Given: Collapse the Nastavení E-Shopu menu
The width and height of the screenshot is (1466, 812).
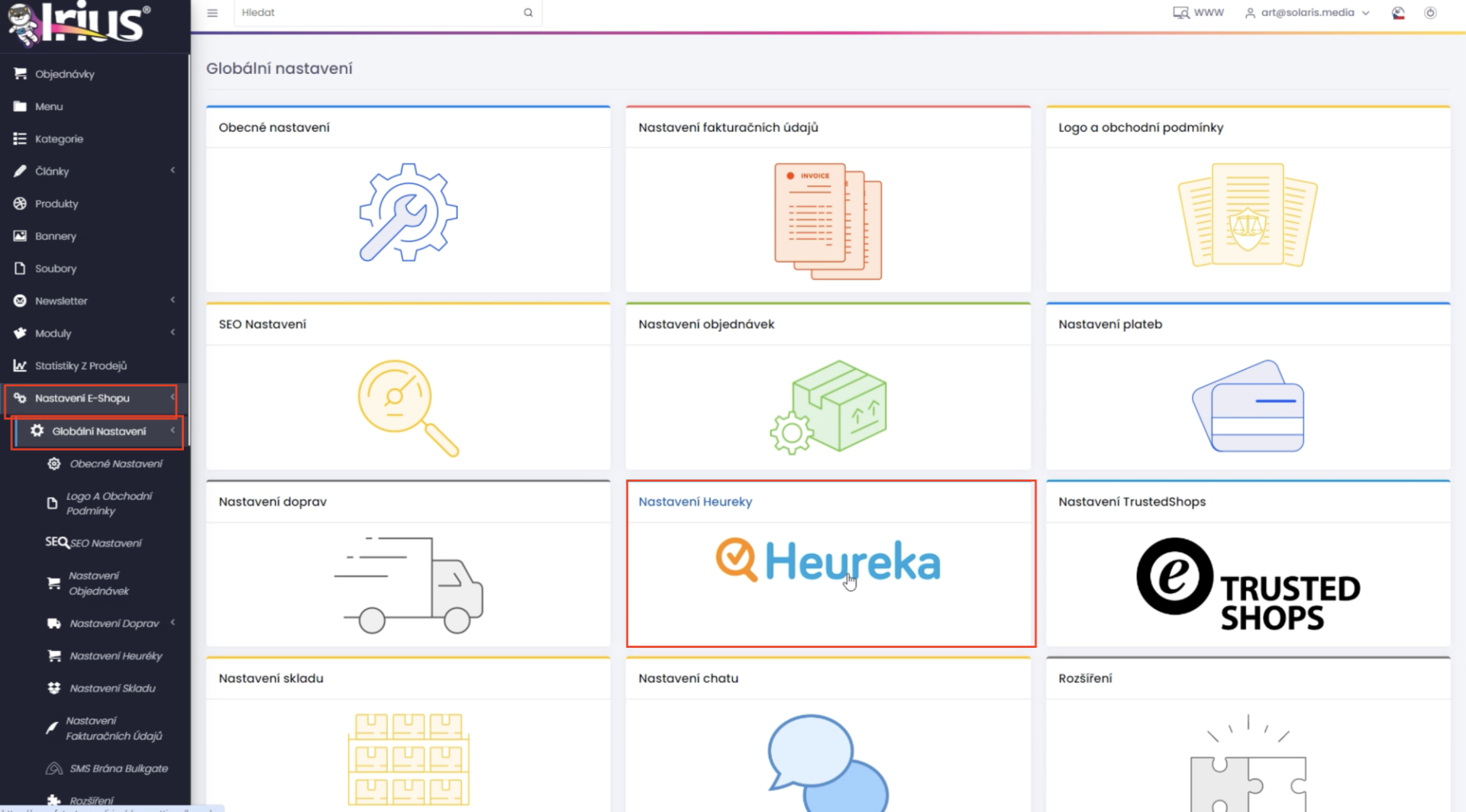Looking at the screenshot, I should tap(173, 397).
